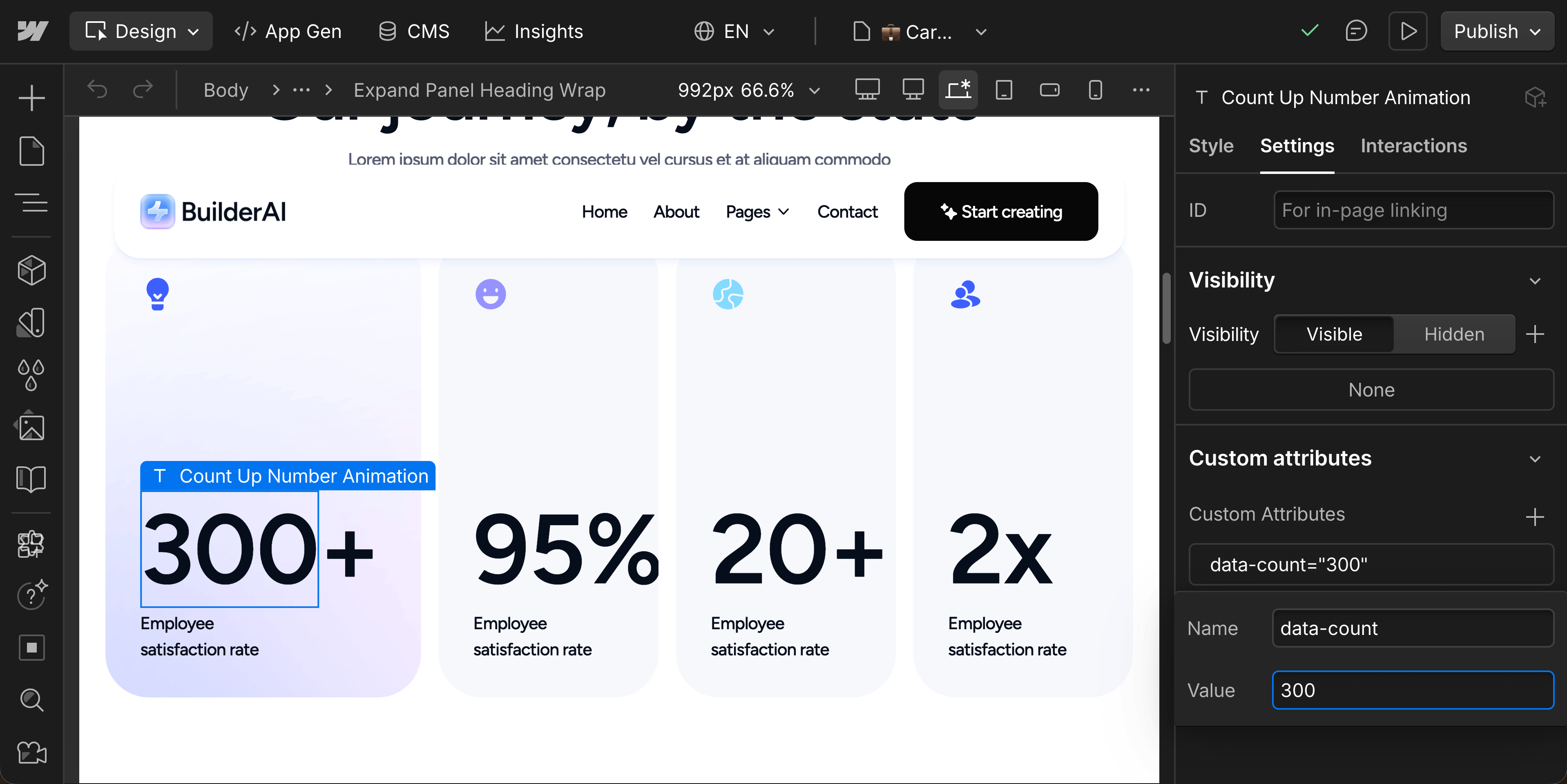The height and width of the screenshot is (784, 1567).
Task: Open the AI help question icon
Action: point(31,595)
